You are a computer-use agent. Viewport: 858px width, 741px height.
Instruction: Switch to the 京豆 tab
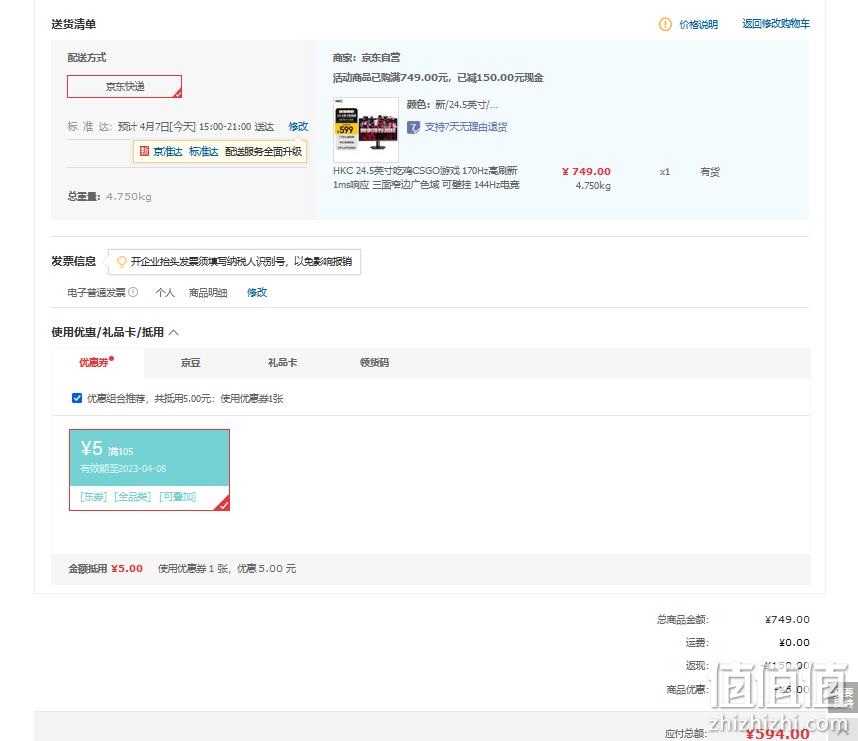click(190, 362)
